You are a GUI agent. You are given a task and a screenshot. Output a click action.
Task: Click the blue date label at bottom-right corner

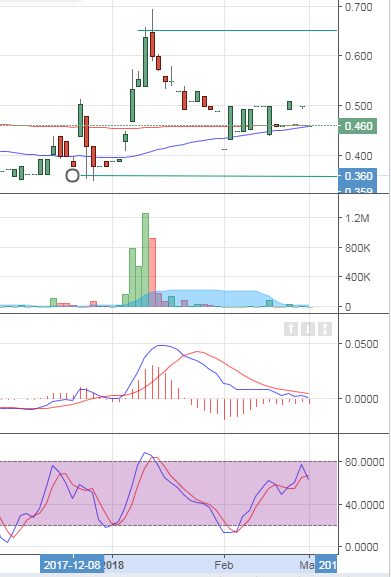[326, 565]
